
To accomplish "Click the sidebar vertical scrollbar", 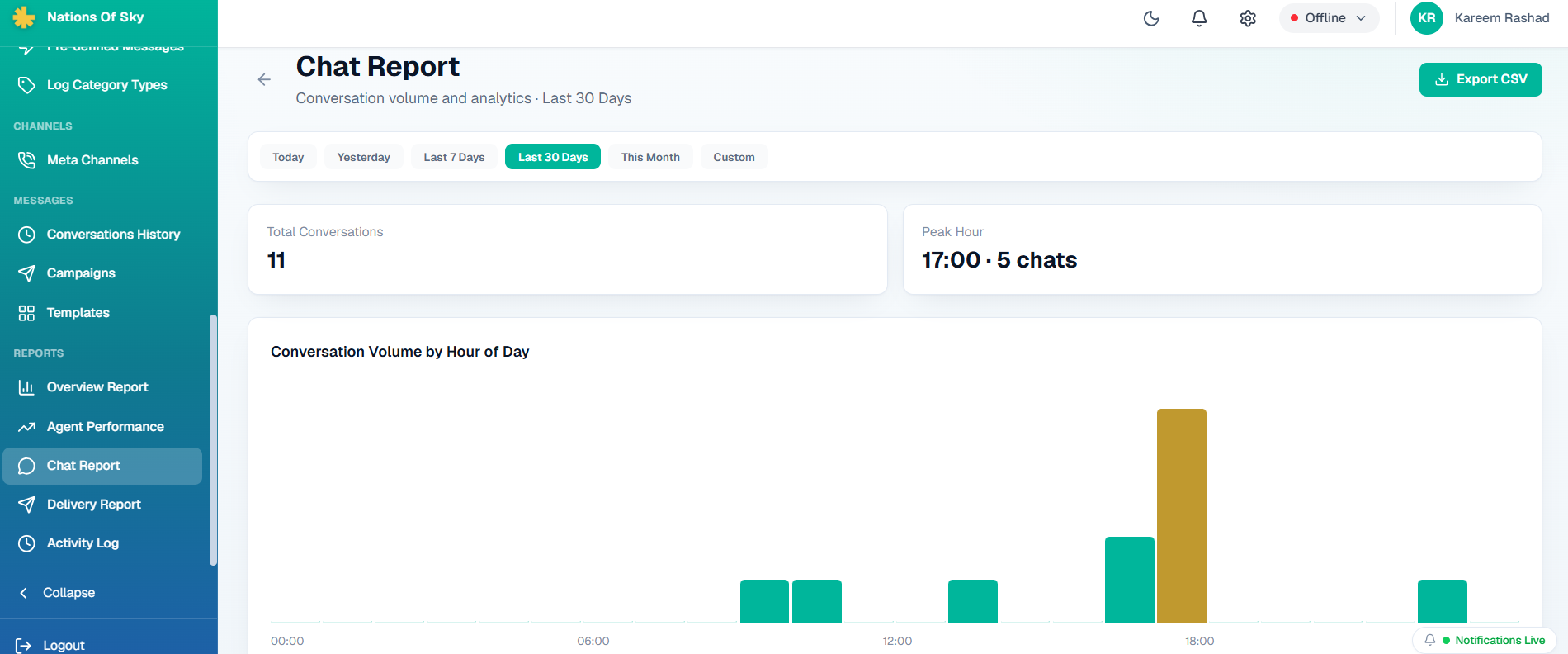I will [x=213, y=440].
